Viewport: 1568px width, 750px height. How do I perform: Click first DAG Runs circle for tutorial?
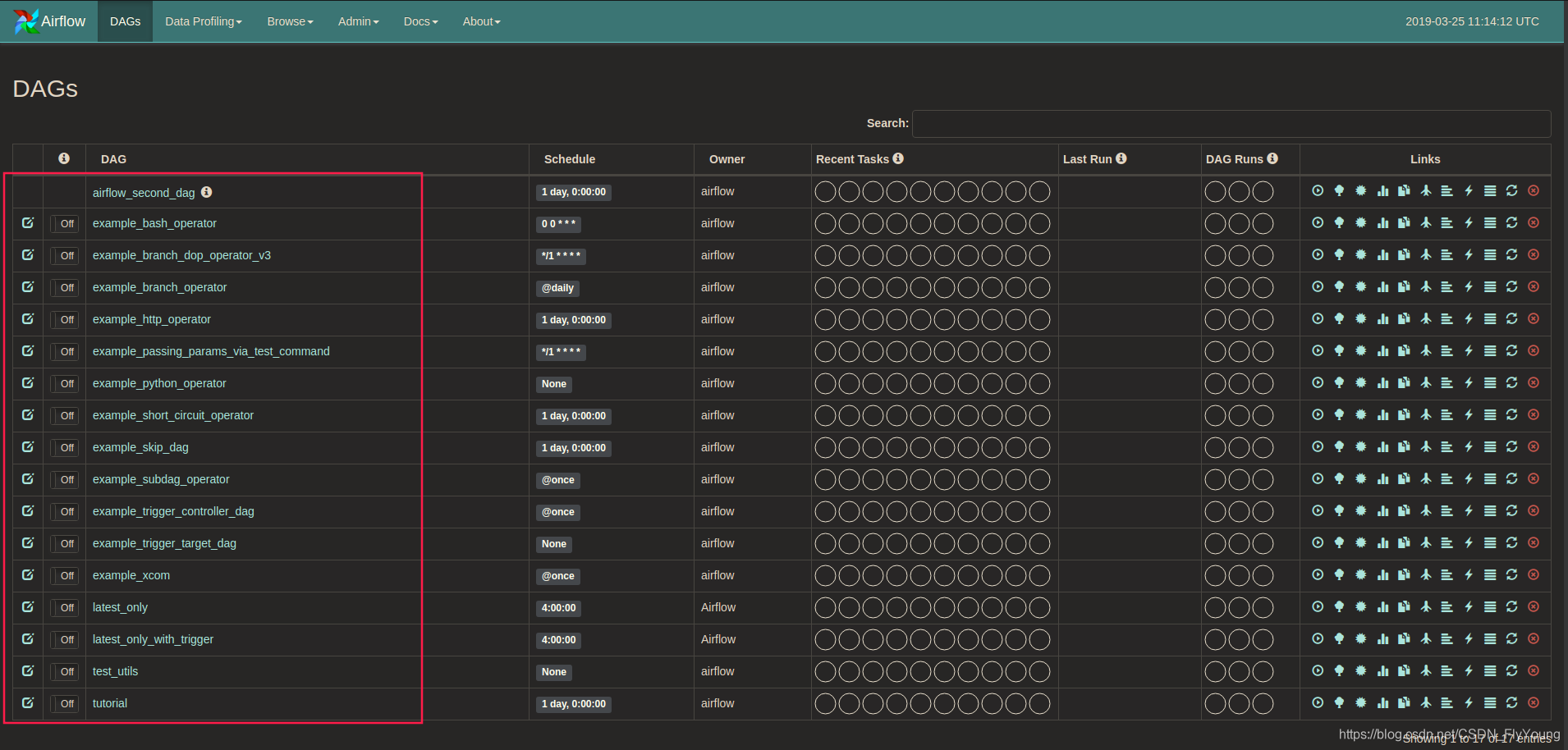1215,703
